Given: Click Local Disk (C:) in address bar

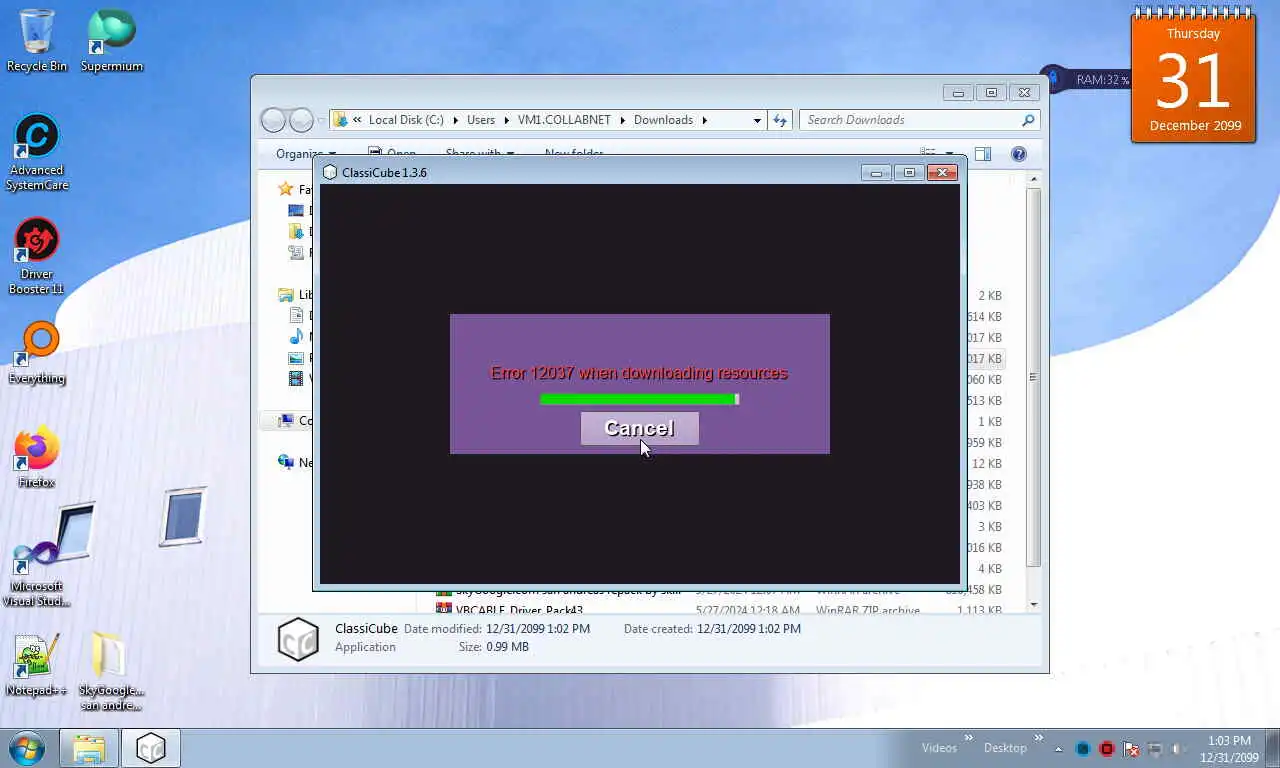Looking at the screenshot, I should click(406, 120).
